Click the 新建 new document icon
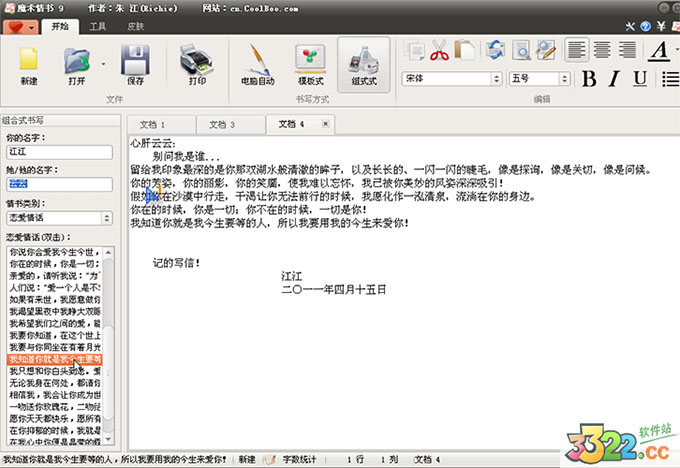Image resolution: width=680 pixels, height=468 pixels. [x=29, y=65]
